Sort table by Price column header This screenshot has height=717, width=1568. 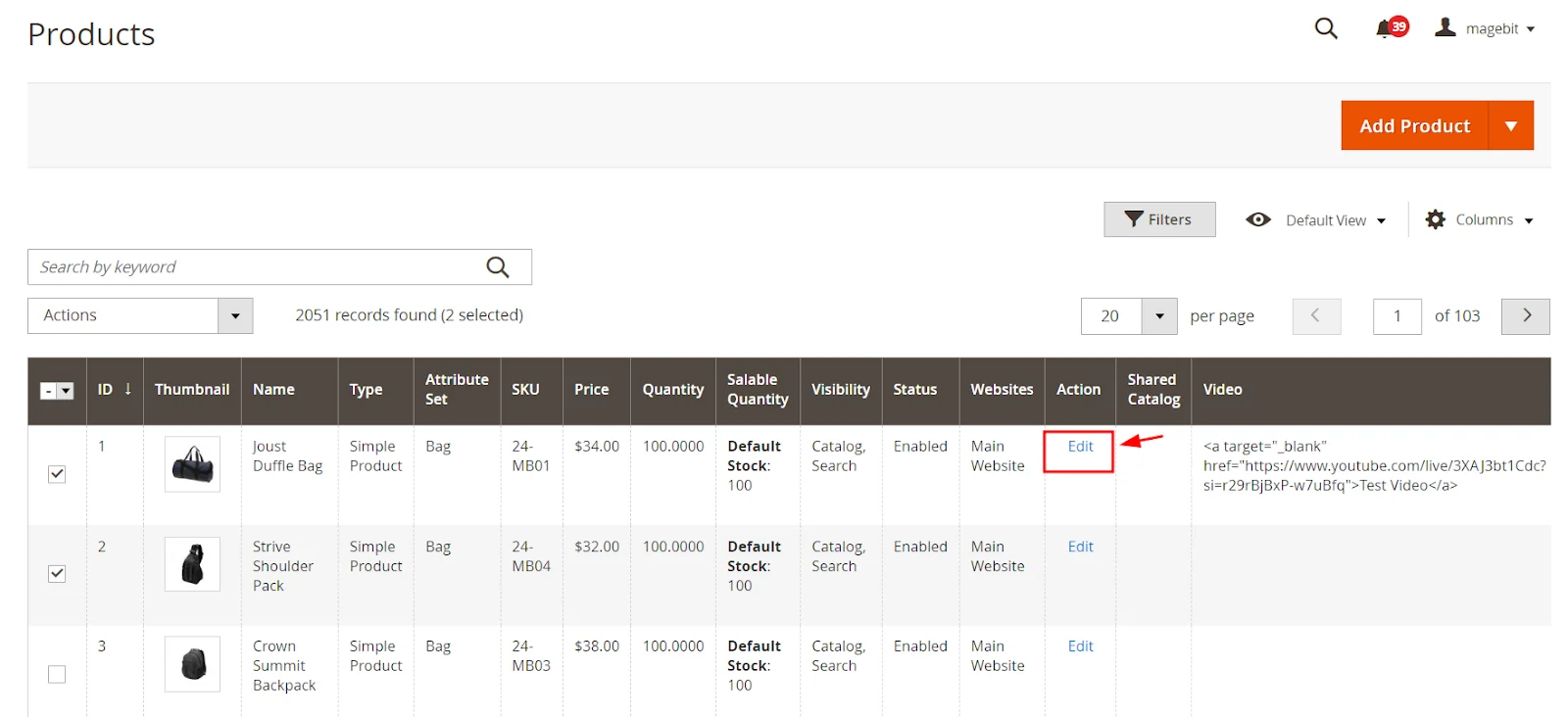[591, 390]
